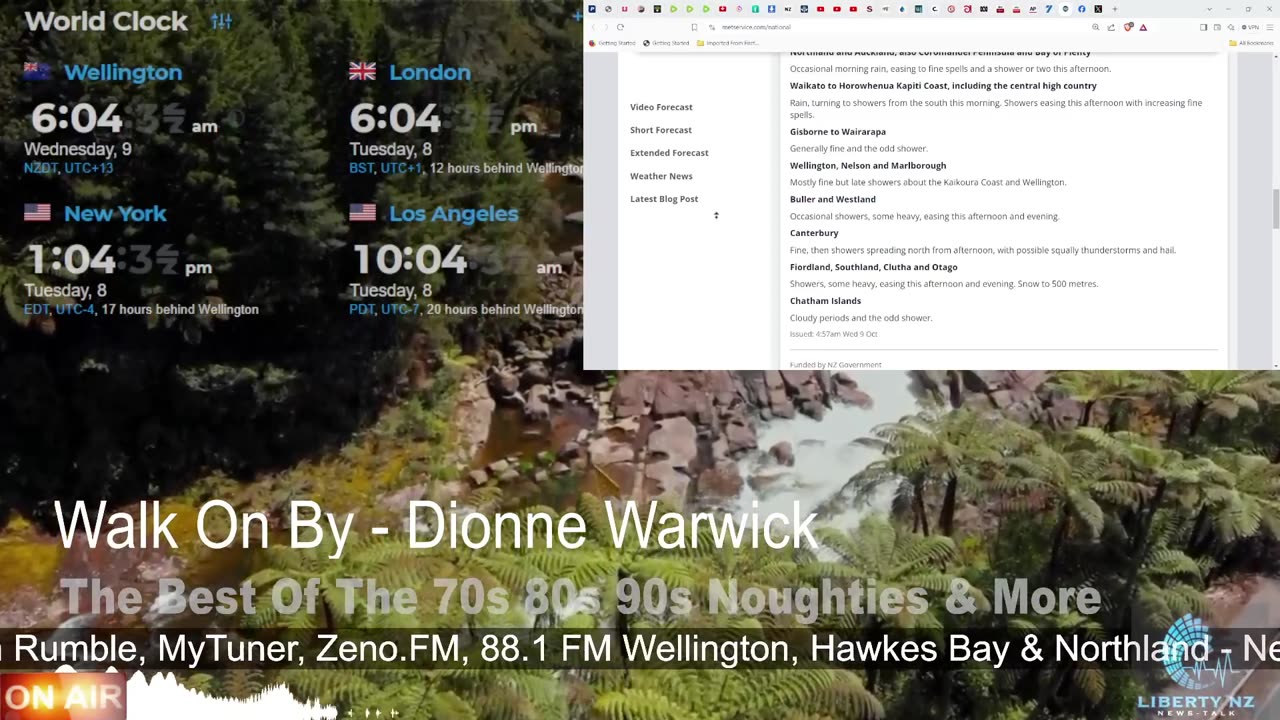This screenshot has height=720, width=1280.
Task: Open the Weather News sidebar link
Action: click(x=661, y=176)
